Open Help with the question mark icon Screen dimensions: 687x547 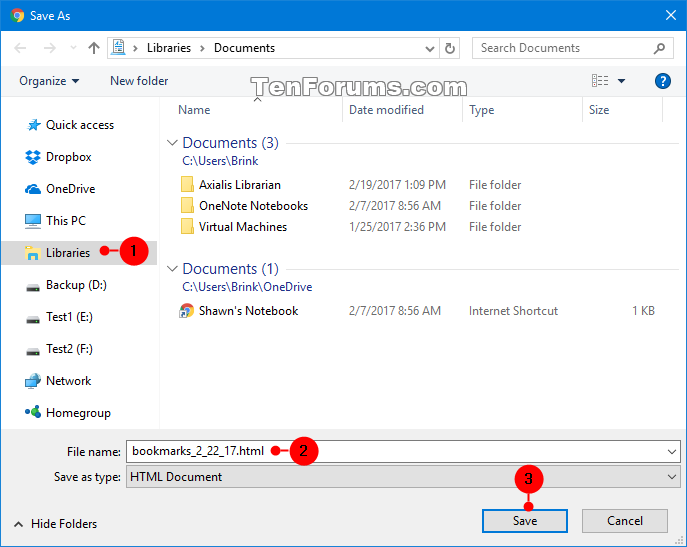[x=662, y=81]
